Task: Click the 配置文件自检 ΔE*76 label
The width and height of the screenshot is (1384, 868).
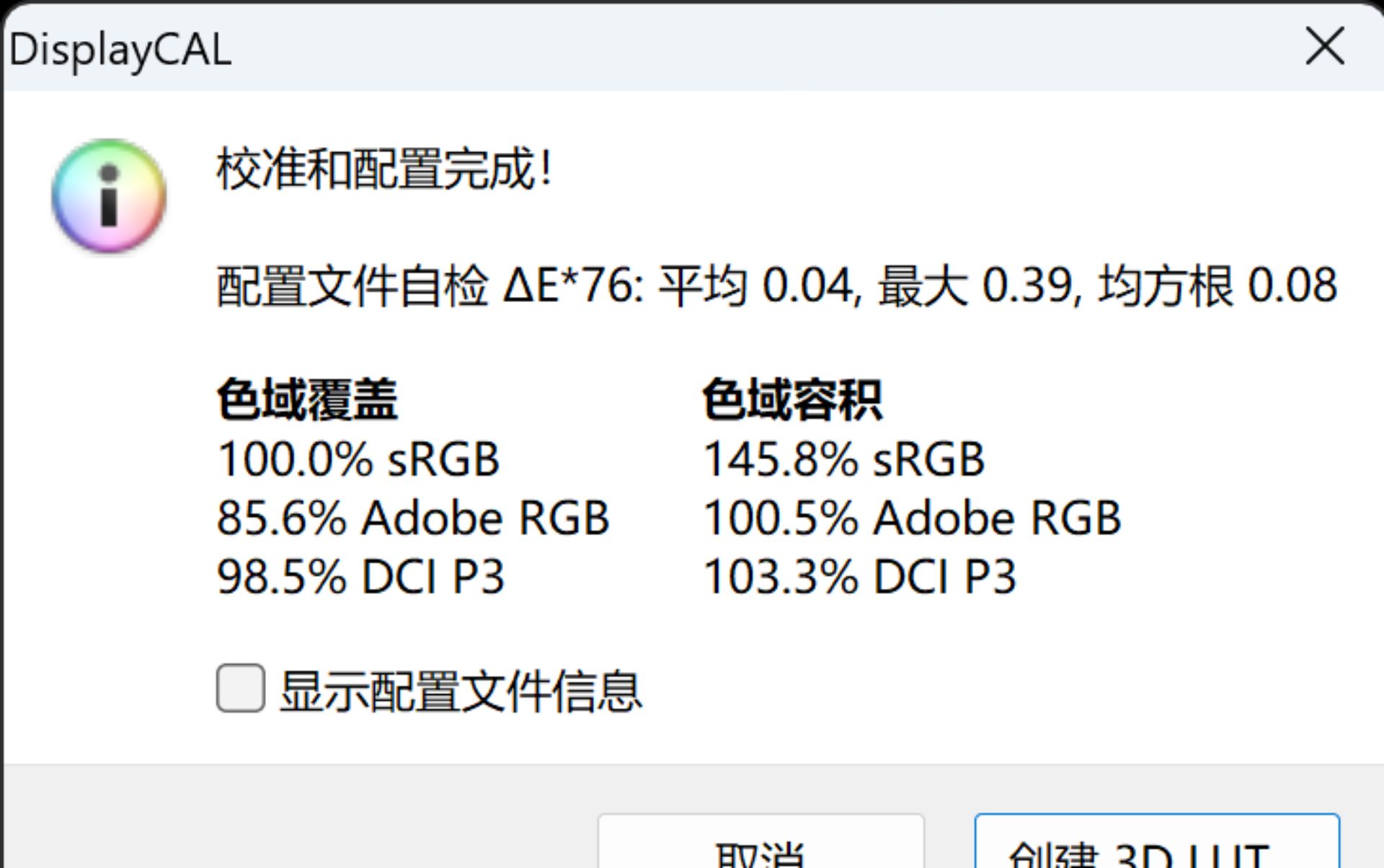Action: [430, 285]
